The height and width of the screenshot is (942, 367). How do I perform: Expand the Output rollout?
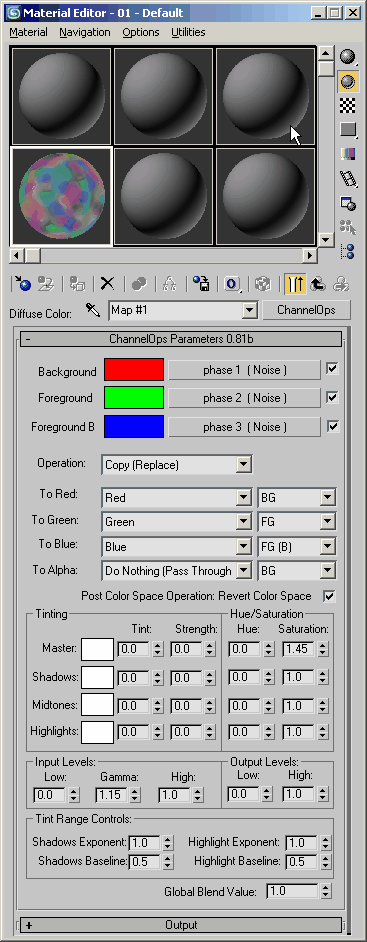181,925
